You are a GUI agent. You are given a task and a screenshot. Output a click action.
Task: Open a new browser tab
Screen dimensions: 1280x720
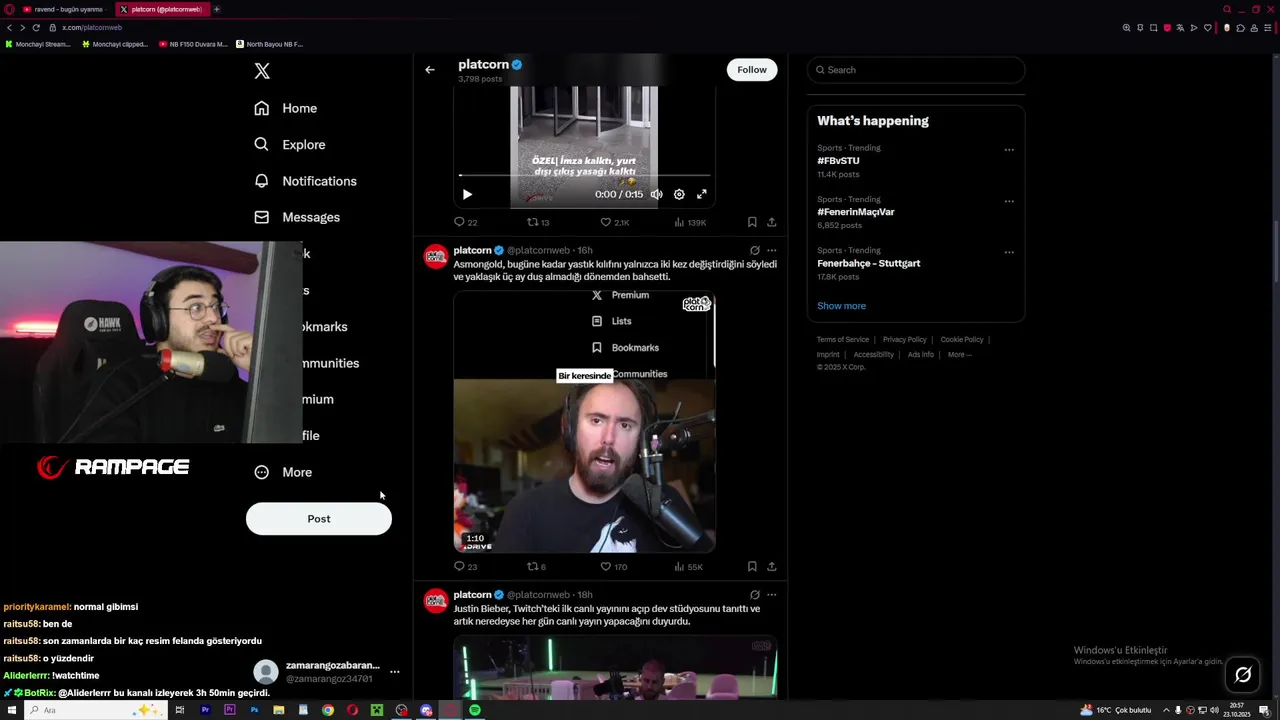216,9
